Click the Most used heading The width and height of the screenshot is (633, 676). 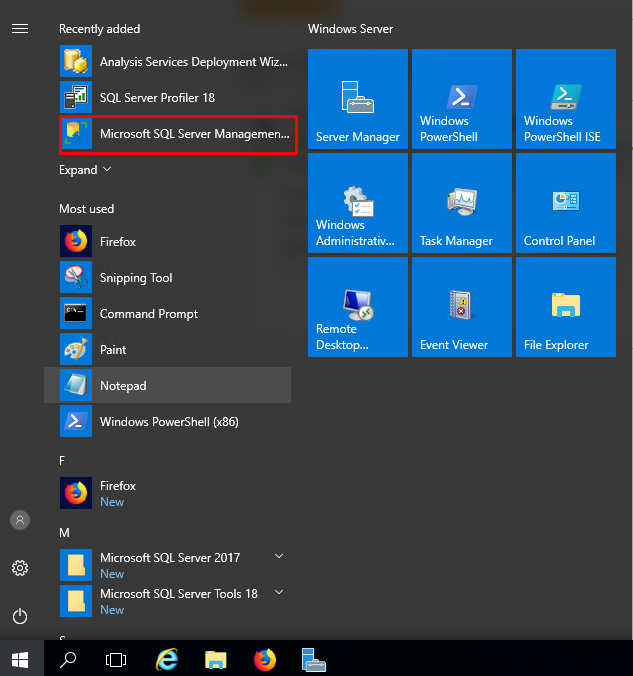pos(87,209)
